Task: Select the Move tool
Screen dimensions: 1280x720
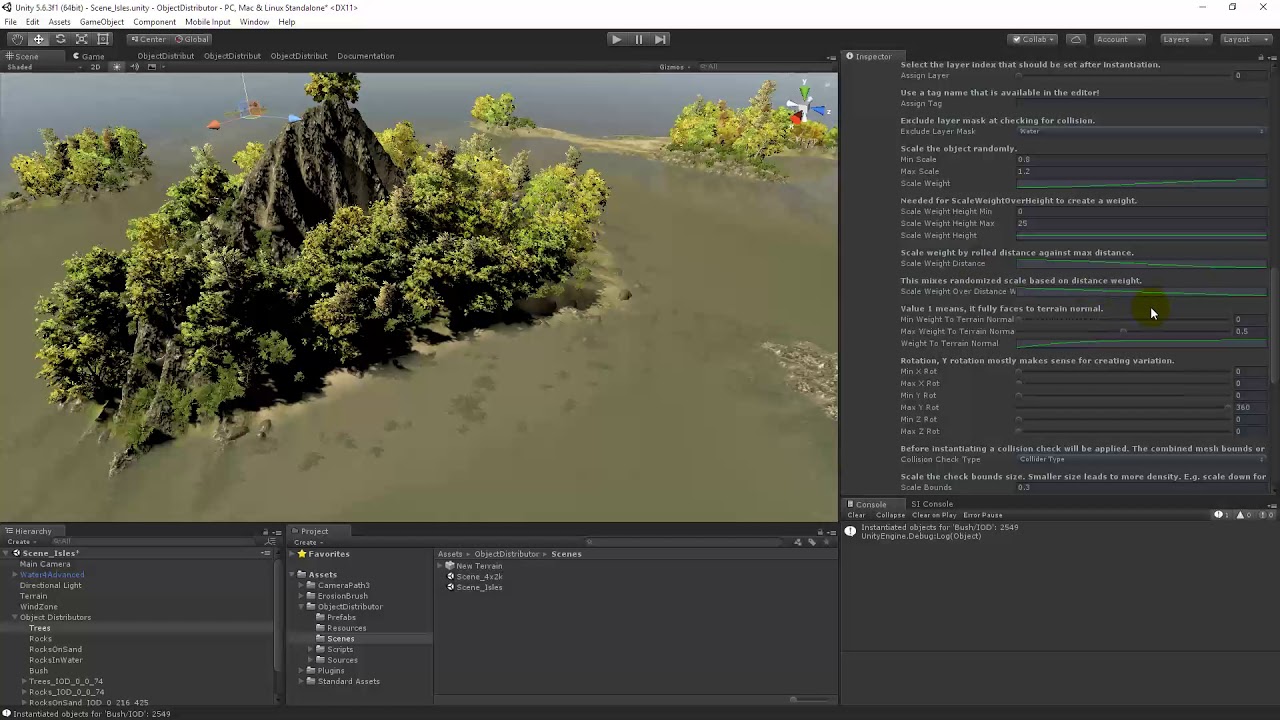Action: [x=38, y=39]
